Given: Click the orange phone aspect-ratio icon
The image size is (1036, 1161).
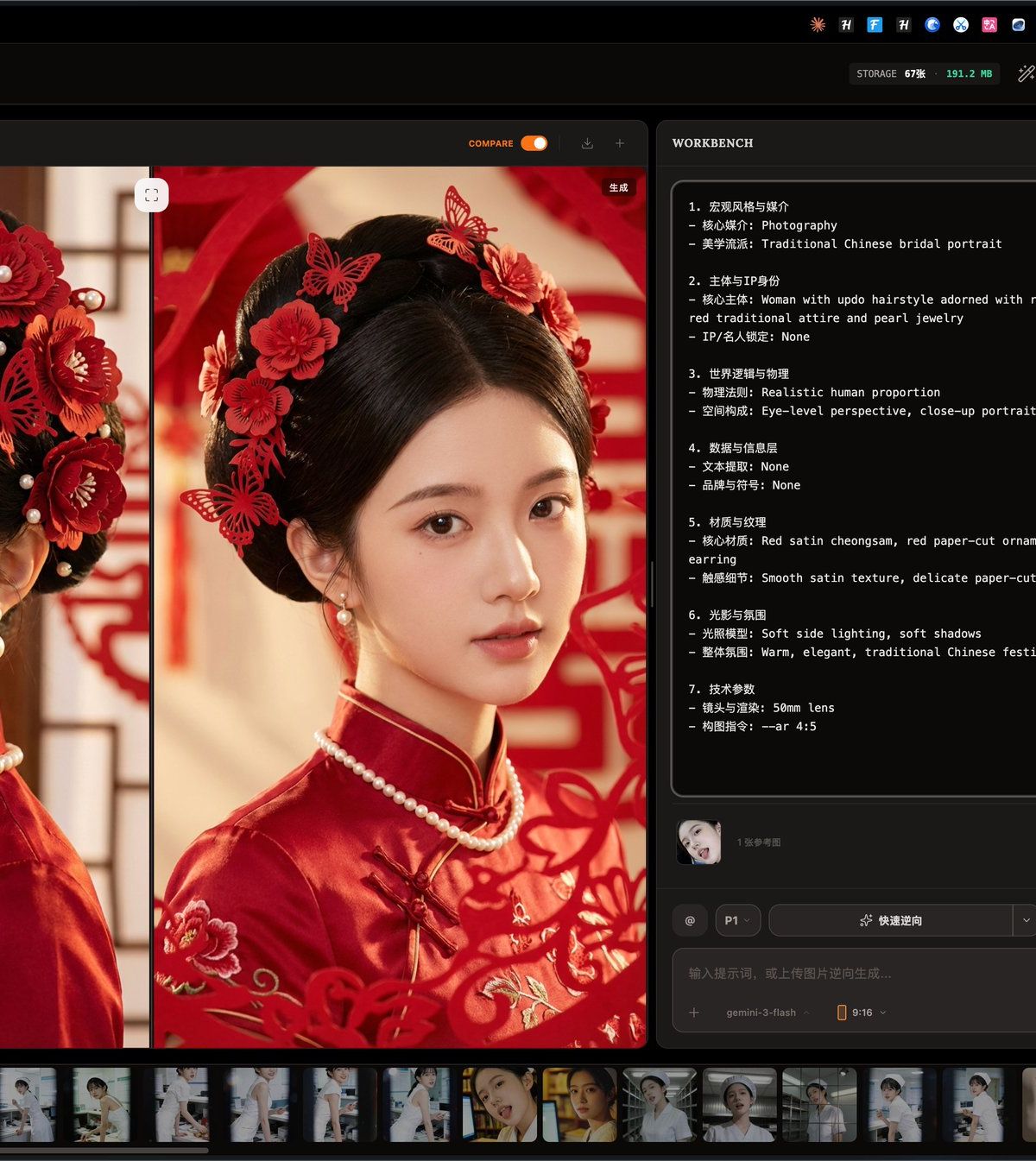Looking at the screenshot, I should pos(842,1013).
